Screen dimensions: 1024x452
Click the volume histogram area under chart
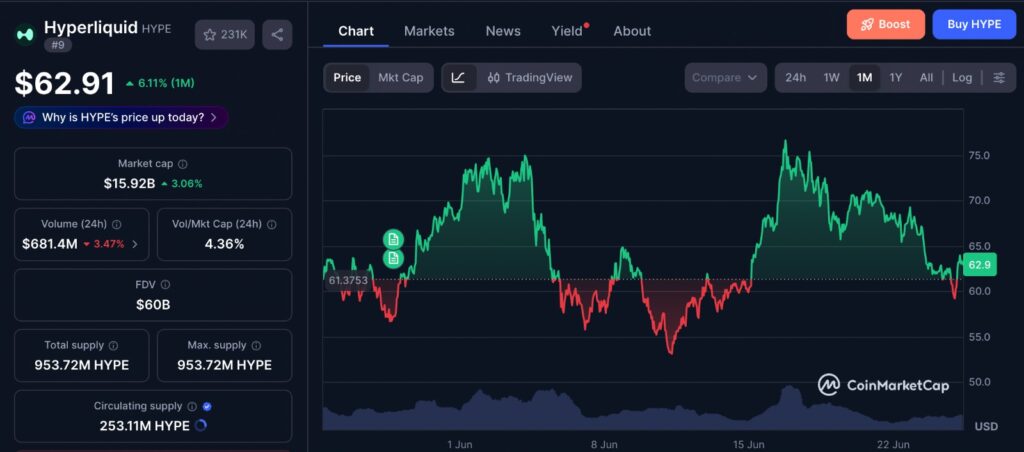(x=643, y=410)
